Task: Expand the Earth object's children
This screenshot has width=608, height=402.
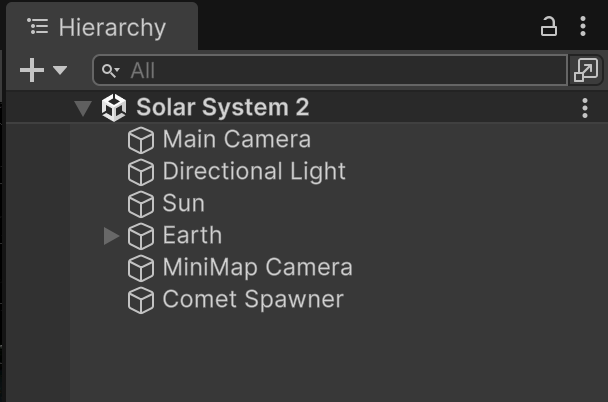Action: pos(111,236)
